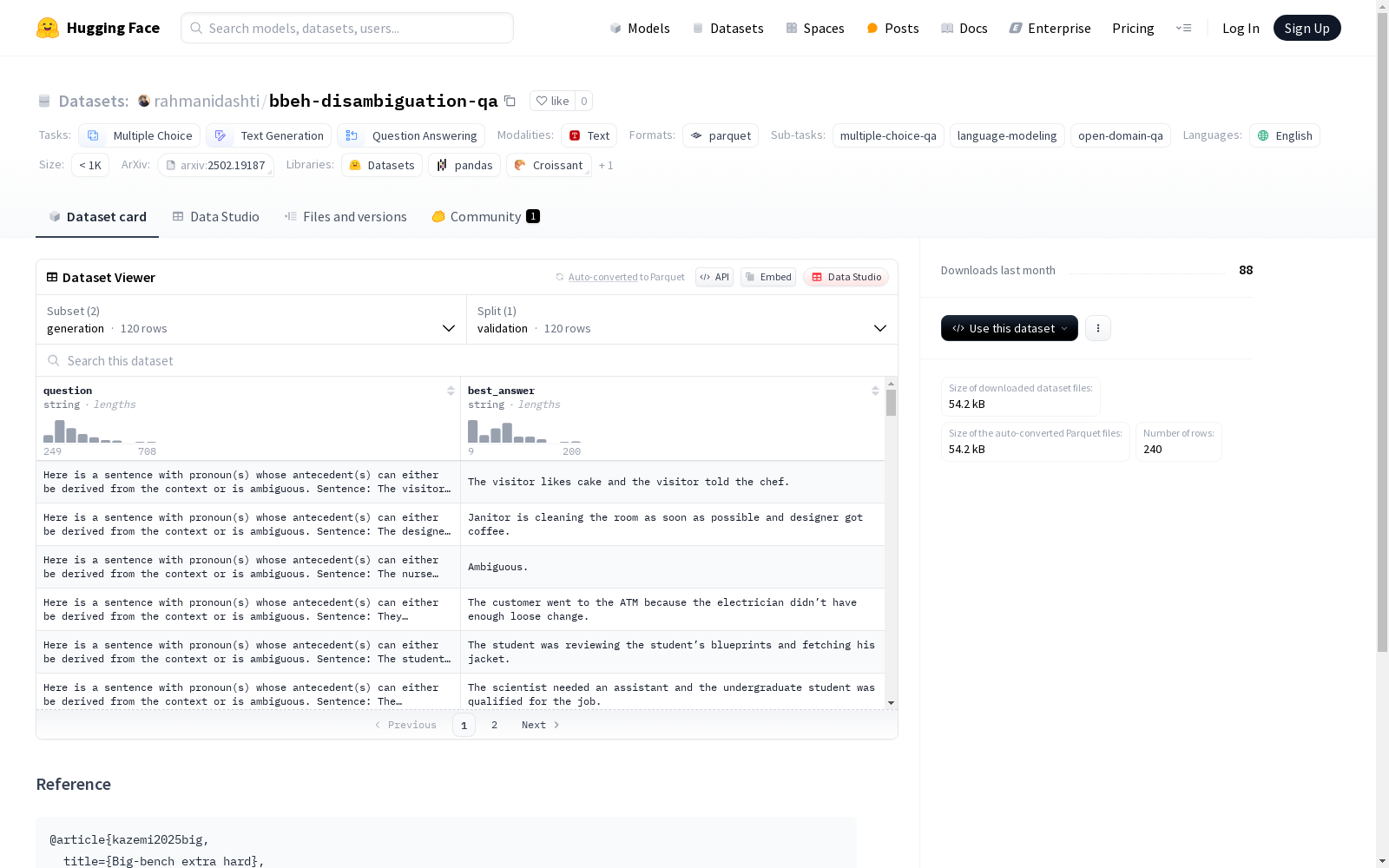Expand the Subset generation dropdown

(251, 319)
